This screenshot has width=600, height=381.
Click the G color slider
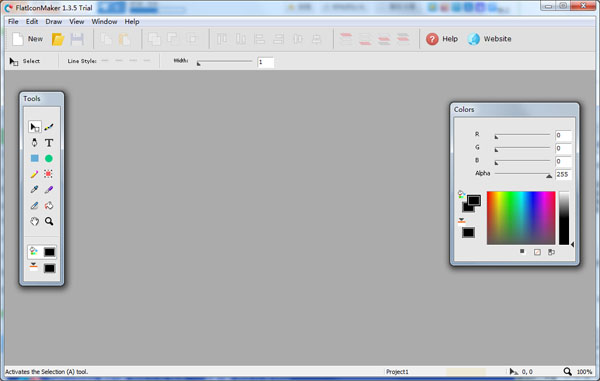(522, 148)
